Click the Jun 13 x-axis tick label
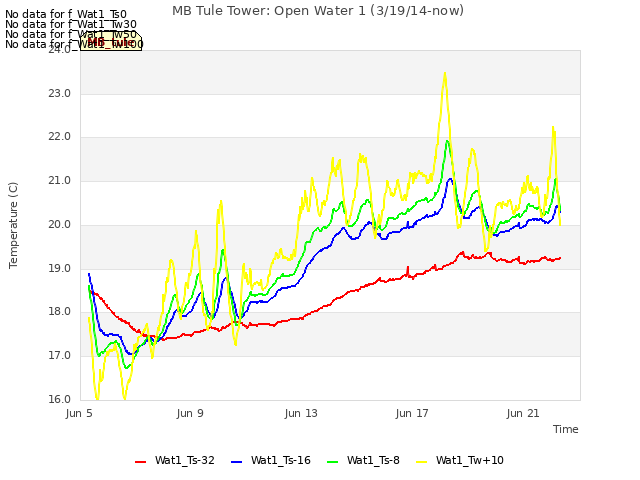 pos(301,413)
